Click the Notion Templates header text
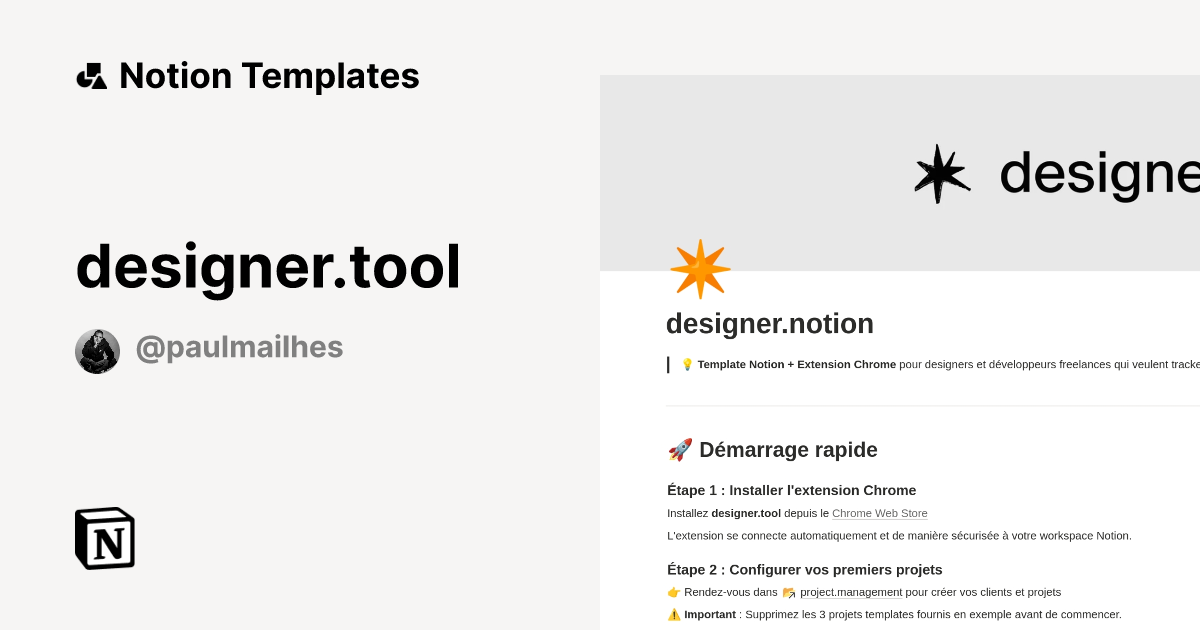Image resolution: width=1200 pixels, height=630 pixels. (269, 75)
